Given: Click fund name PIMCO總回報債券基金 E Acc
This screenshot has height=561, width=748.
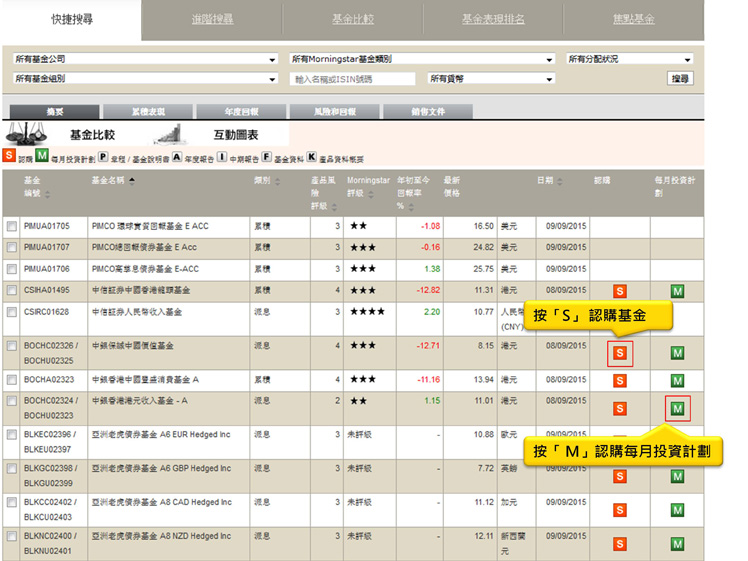Looking at the screenshot, I should (x=144, y=247).
